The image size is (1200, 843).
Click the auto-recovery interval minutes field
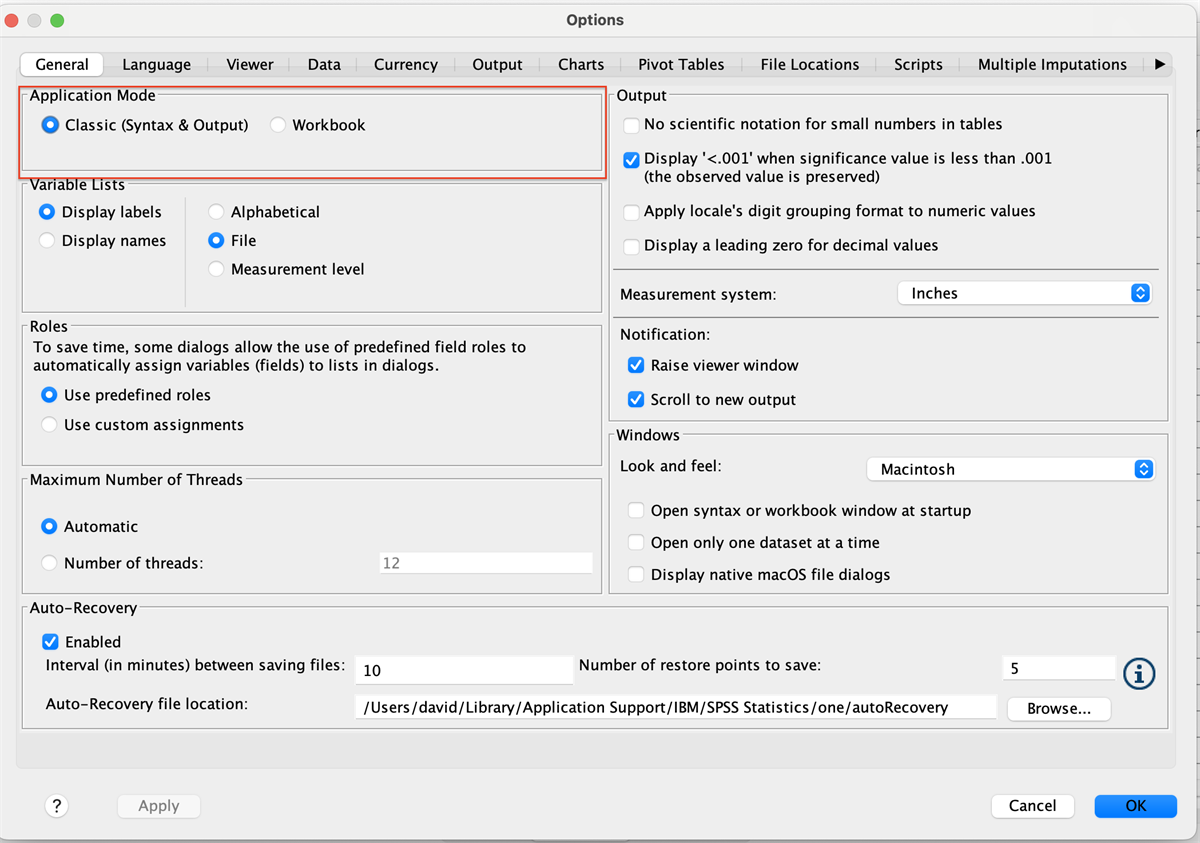click(x=463, y=670)
